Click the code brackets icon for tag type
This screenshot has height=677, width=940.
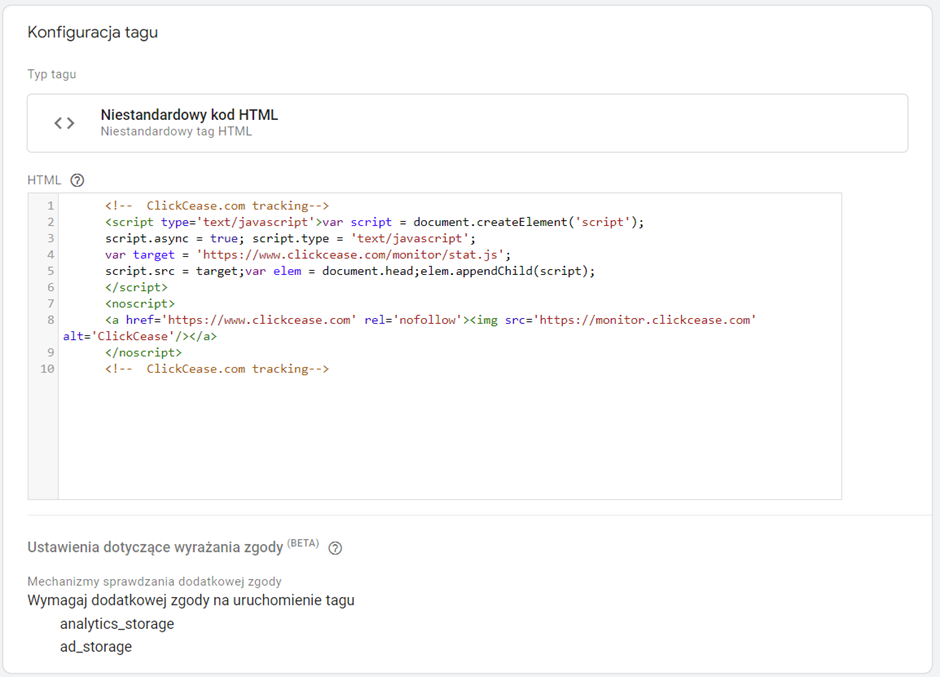pyautogui.click(x=64, y=123)
